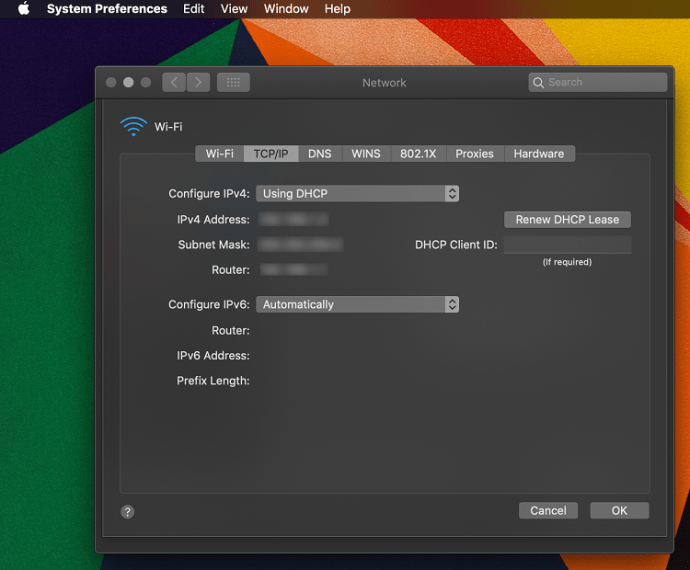Click the blue Wi-Fi signal icon
Viewport: 690px width, 570px height.
(133, 126)
